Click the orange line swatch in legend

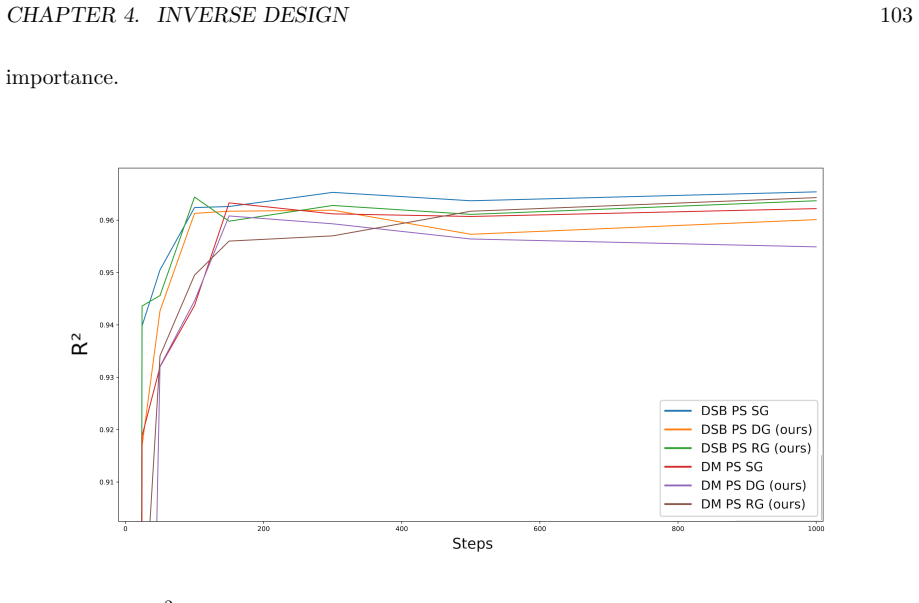pyautogui.click(x=678, y=430)
